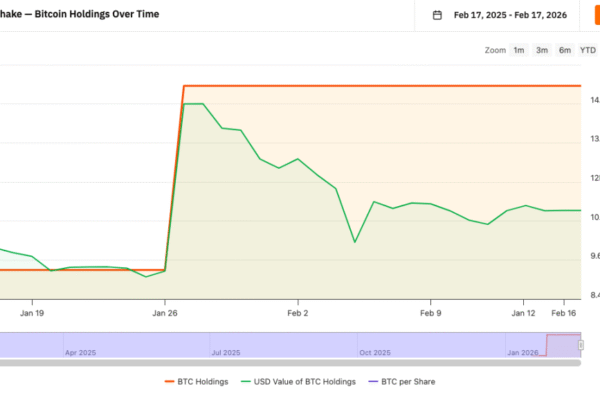Set zoom to 3m
Viewport: 600px width, 400px height.
[x=542, y=50]
